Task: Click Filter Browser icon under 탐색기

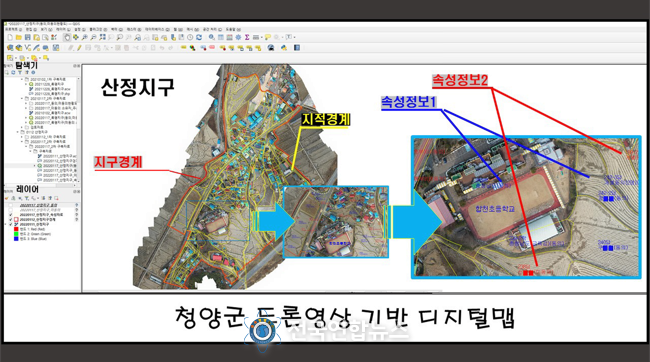Action: coord(19,72)
